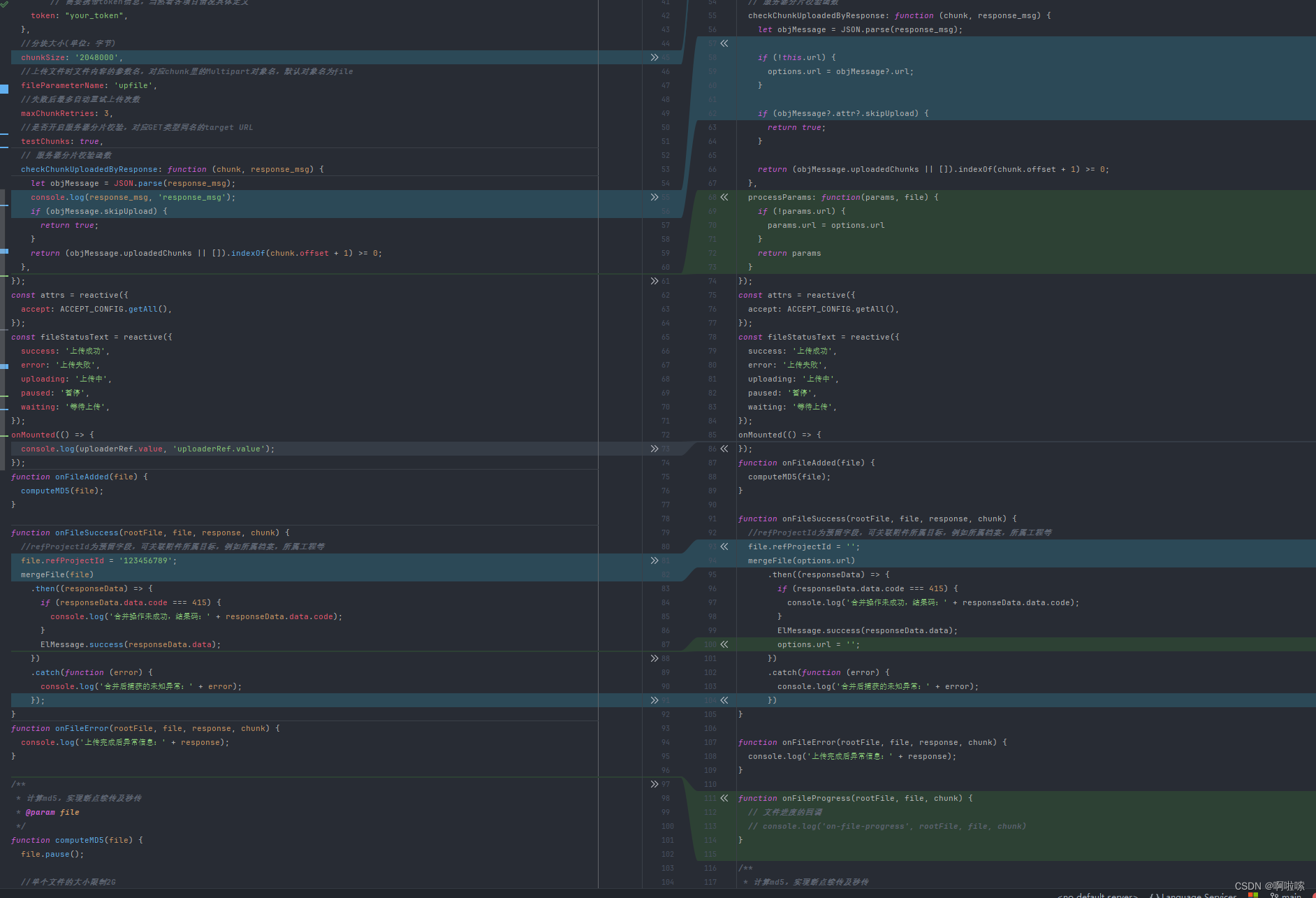1316x898 pixels.
Task: Click right line number 117 in gutter
Action: coord(710,882)
